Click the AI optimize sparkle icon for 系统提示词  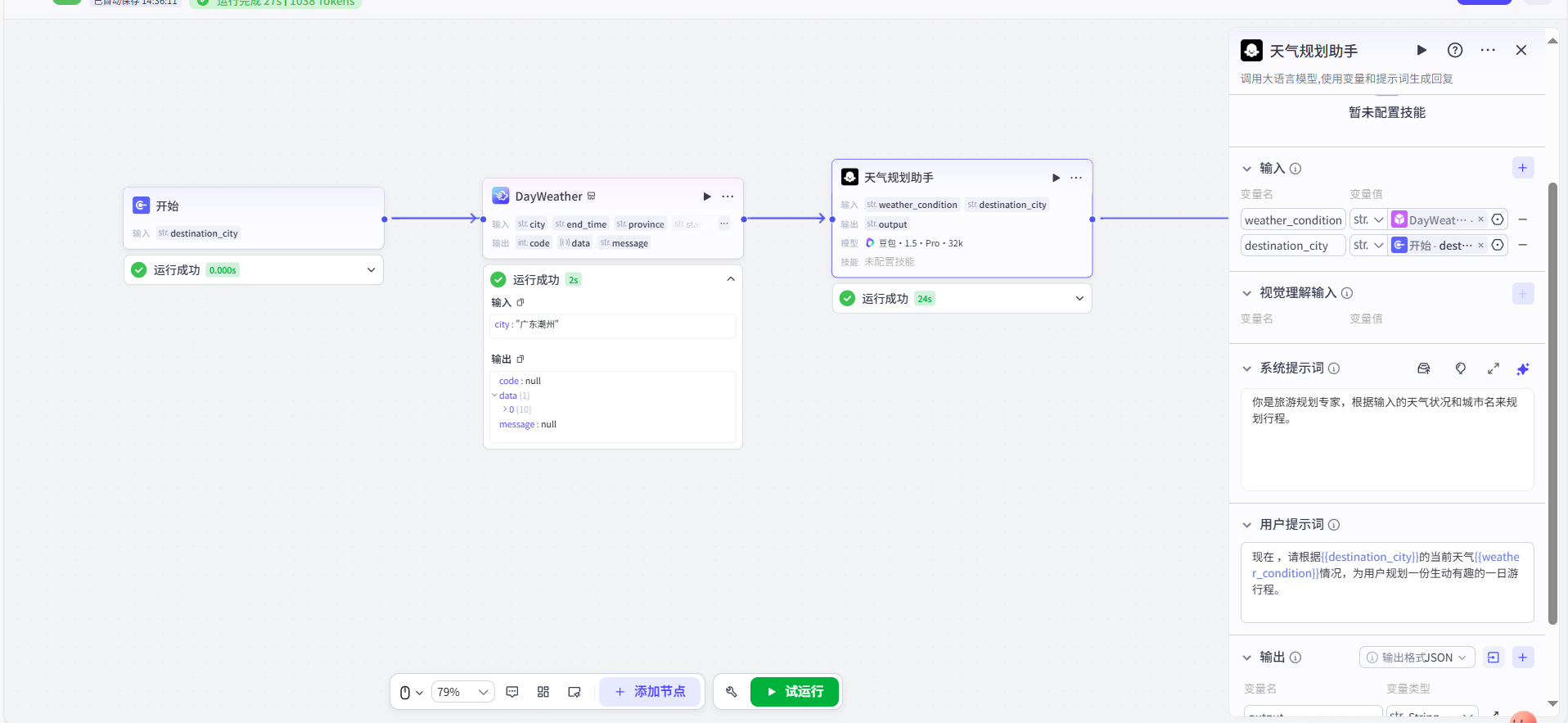click(1522, 369)
